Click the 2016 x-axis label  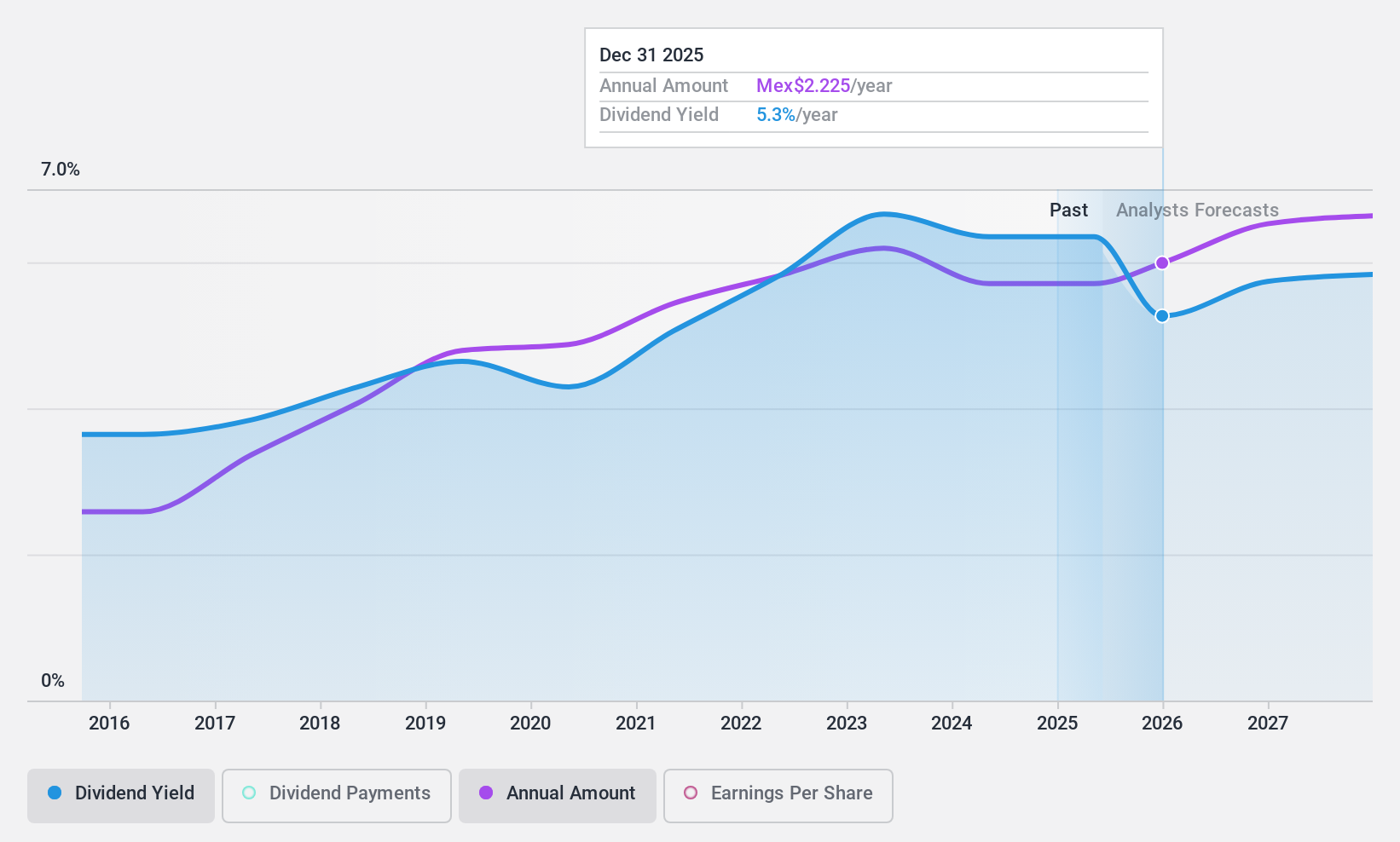click(109, 724)
